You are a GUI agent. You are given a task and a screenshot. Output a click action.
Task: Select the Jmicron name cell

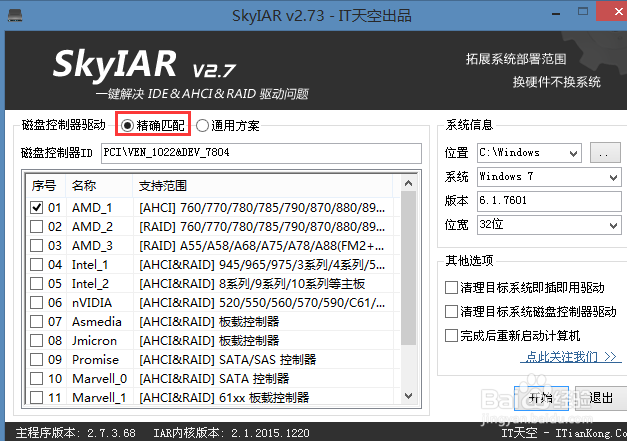[94, 341]
